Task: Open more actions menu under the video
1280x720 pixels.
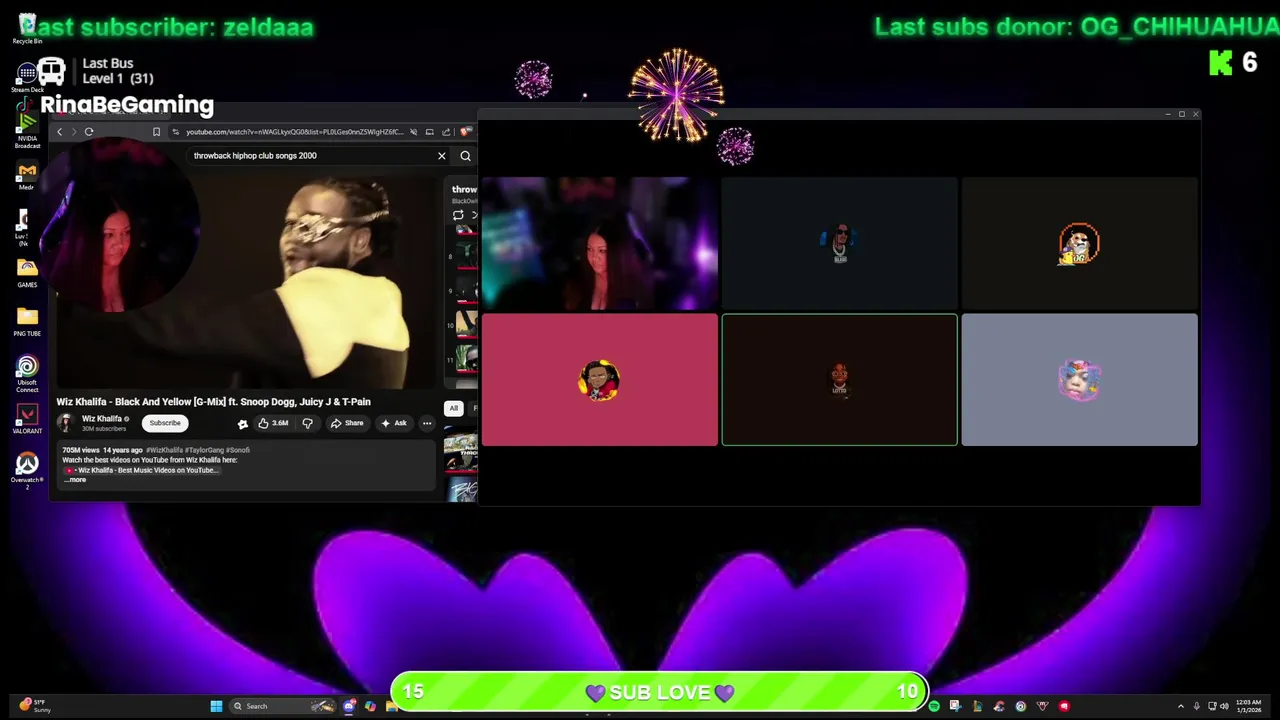Action: click(427, 423)
